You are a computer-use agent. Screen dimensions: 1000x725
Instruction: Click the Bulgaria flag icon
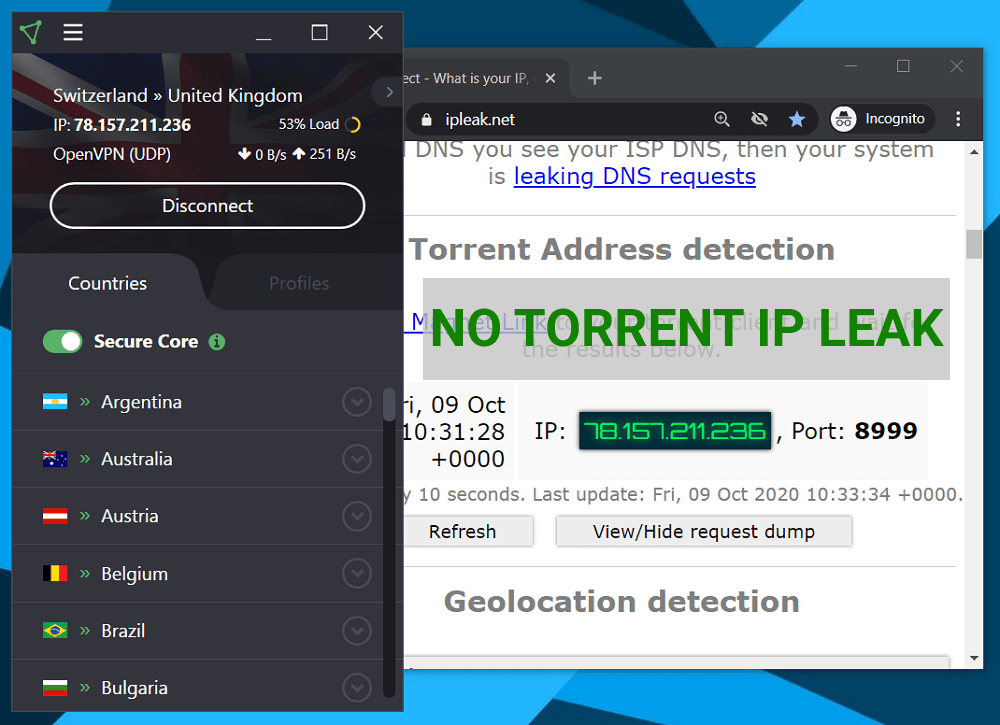pos(55,687)
